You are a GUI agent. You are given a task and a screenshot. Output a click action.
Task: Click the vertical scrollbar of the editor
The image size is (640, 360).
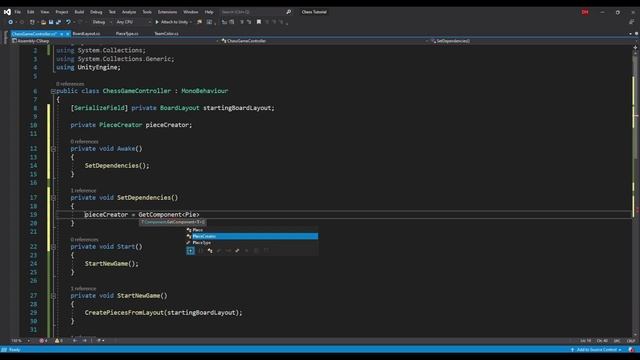pos(635,190)
